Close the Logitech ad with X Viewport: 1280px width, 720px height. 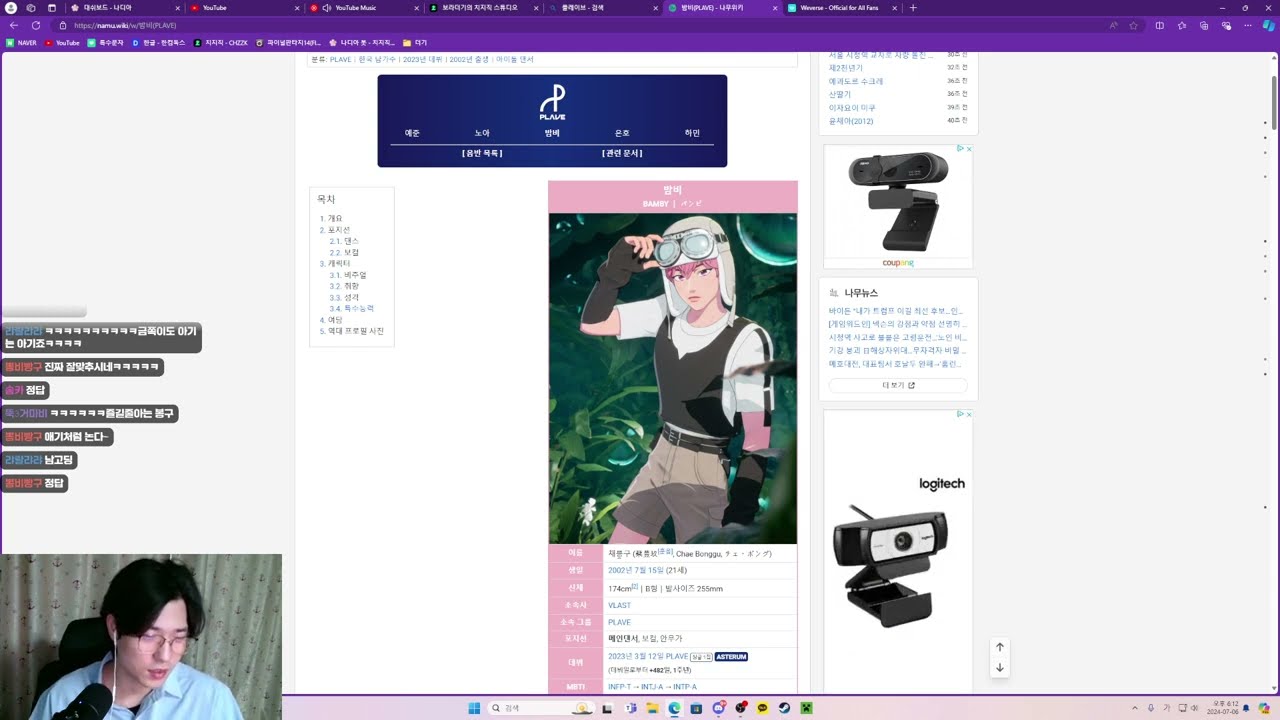click(x=969, y=414)
